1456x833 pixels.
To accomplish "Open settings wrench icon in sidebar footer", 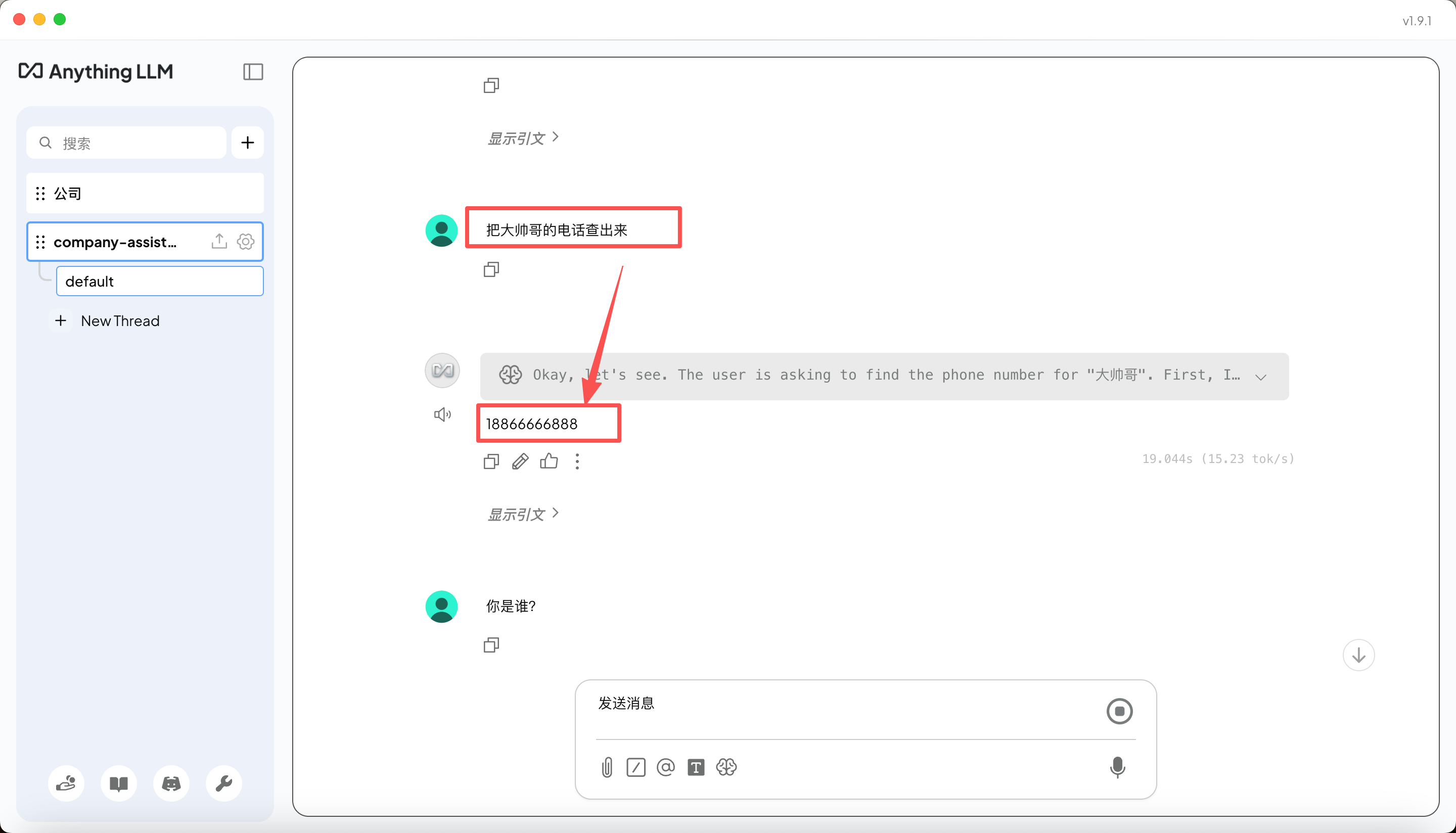I will pyautogui.click(x=223, y=783).
